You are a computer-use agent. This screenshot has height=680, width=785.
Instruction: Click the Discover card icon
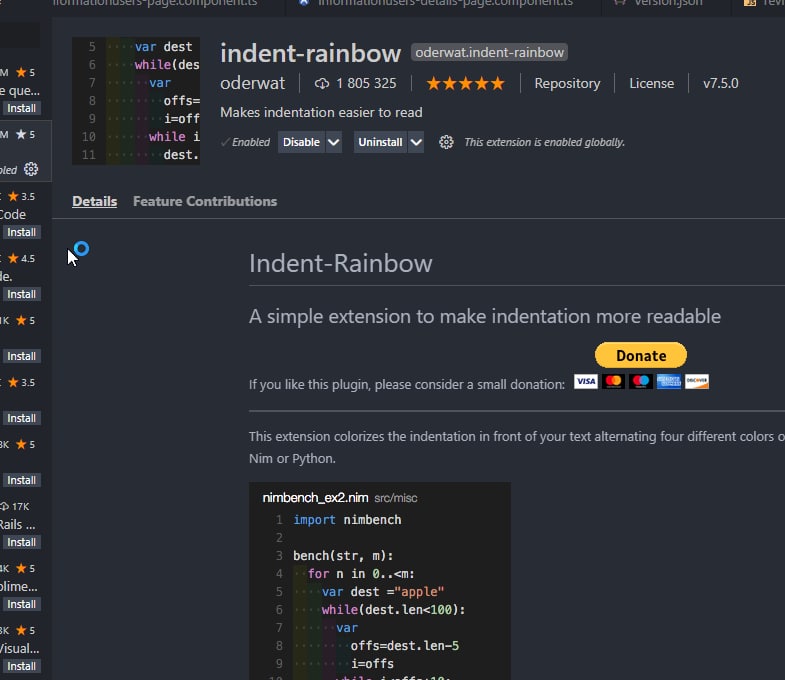697,382
